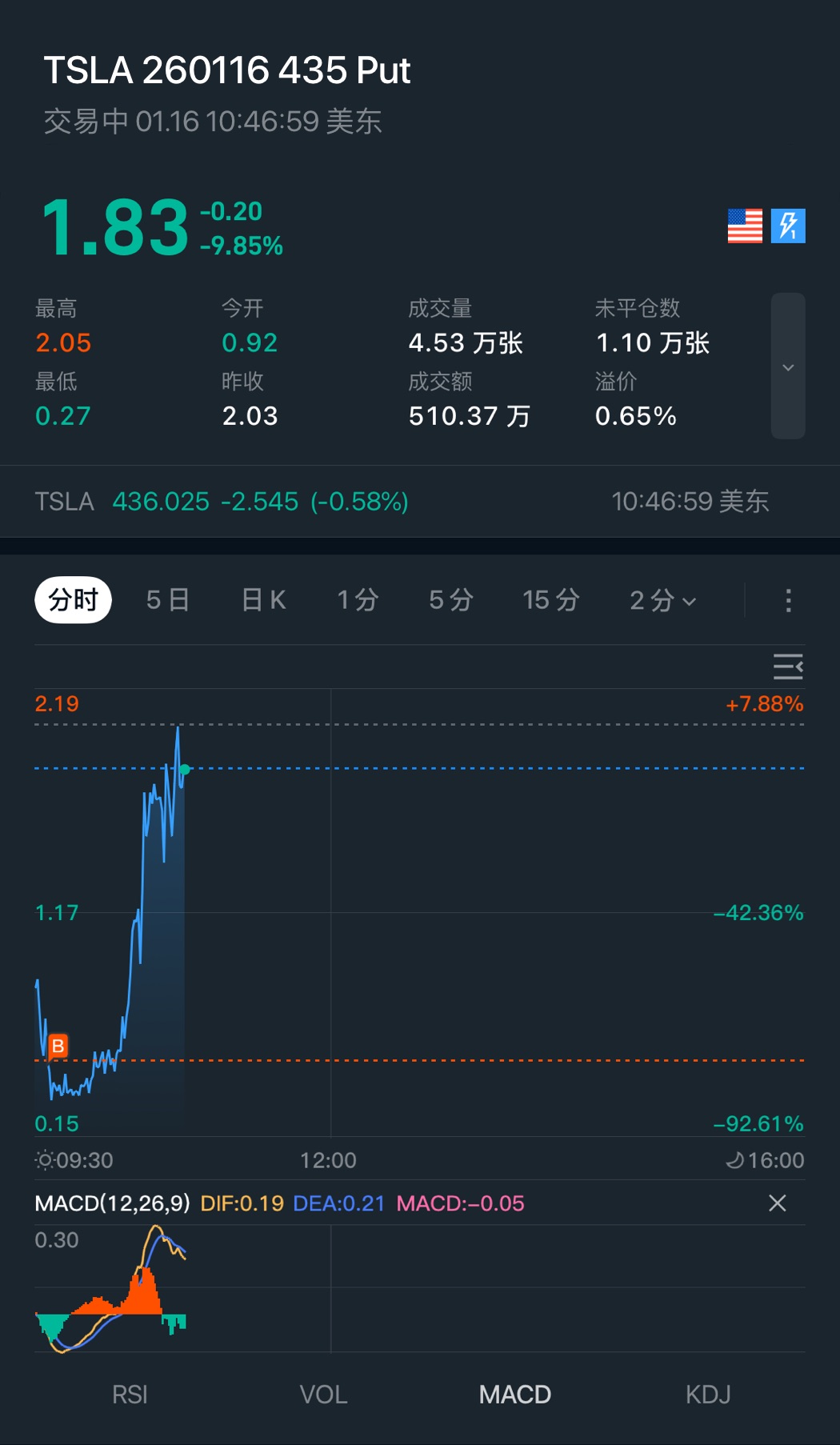Tap the blue lightning real-time quote icon
This screenshot has width=840, height=1445.
(x=788, y=226)
